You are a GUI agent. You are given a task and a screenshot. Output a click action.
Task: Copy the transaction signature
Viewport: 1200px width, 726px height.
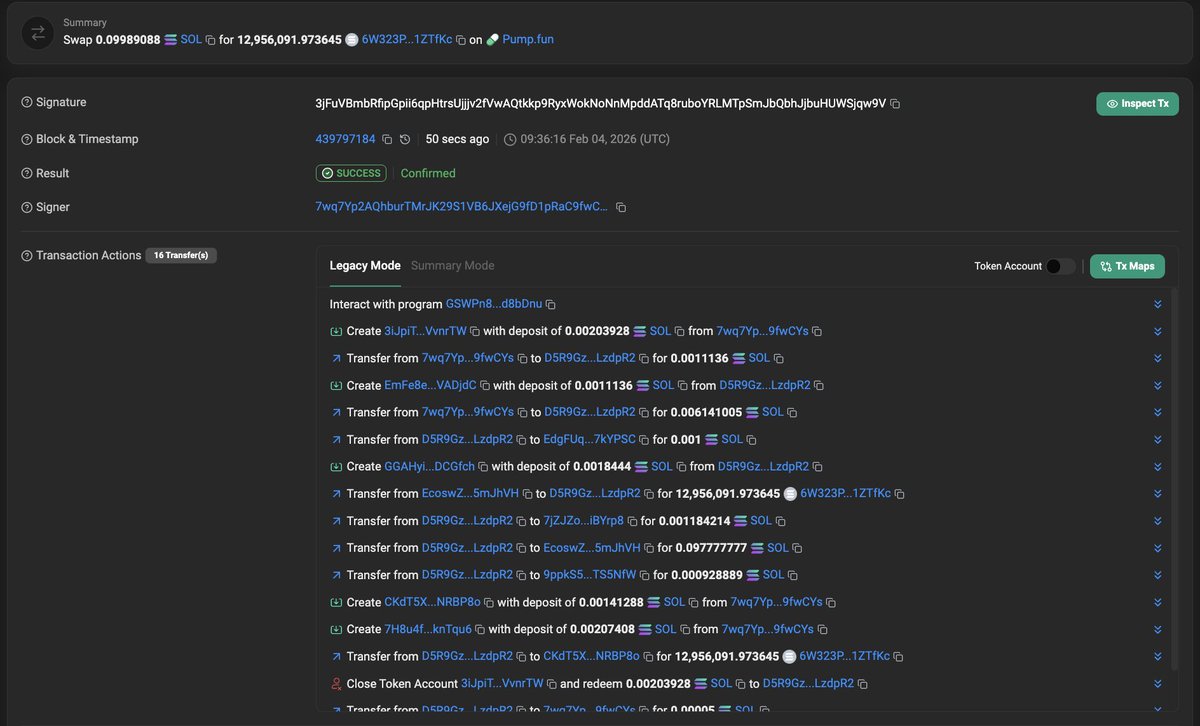[895, 104]
